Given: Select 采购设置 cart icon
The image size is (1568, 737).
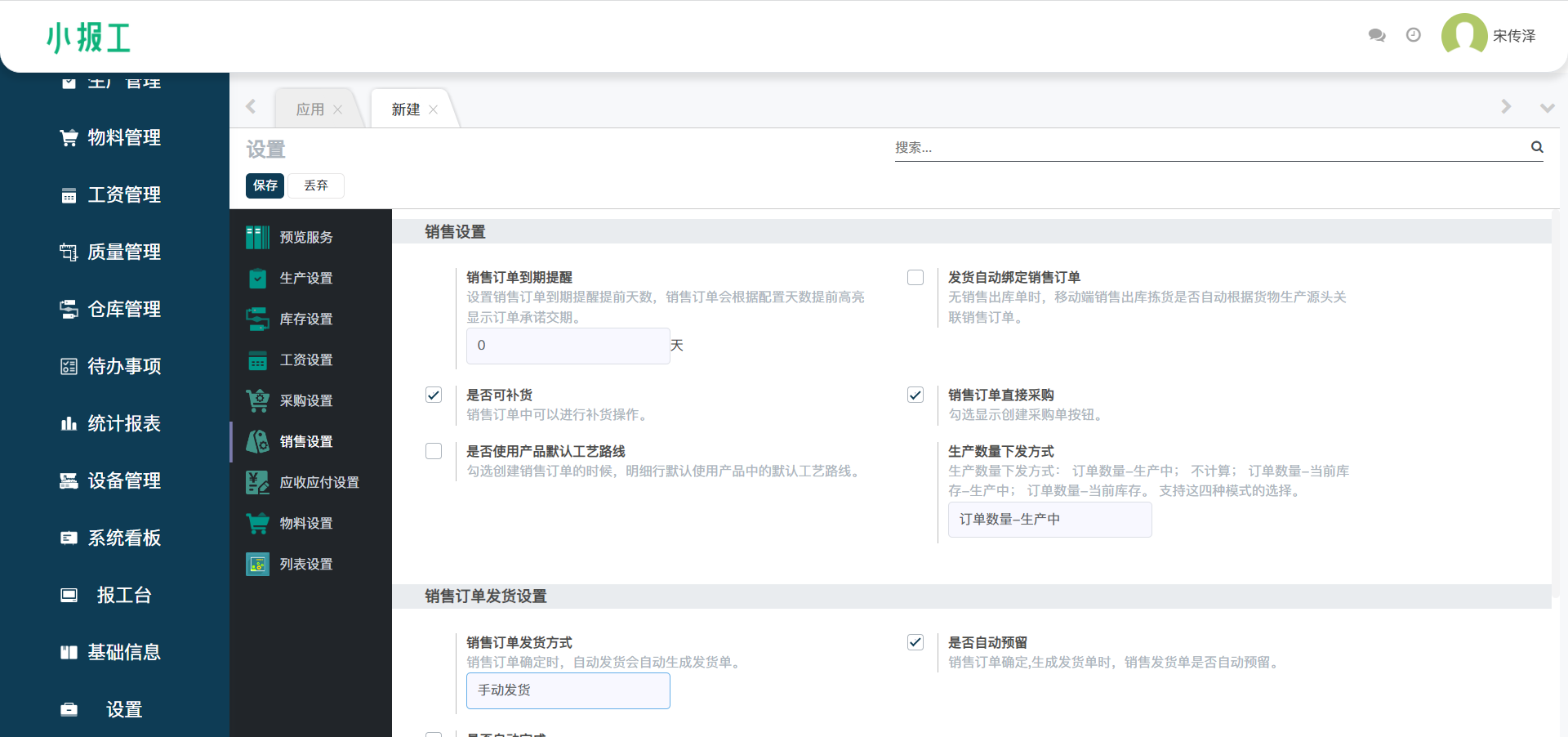Looking at the screenshot, I should pyautogui.click(x=257, y=400).
